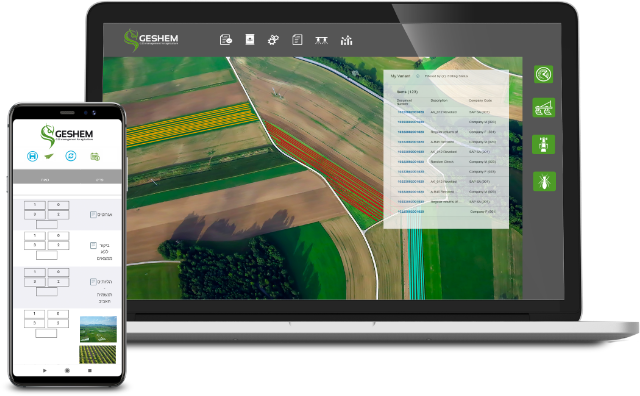Click the insect pest sidebar icon

point(544,181)
